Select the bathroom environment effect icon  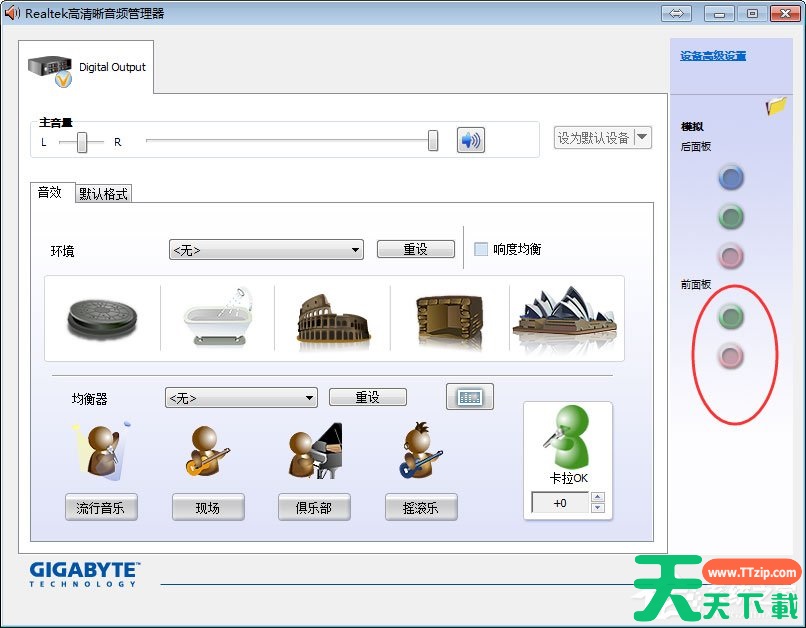tap(217, 318)
